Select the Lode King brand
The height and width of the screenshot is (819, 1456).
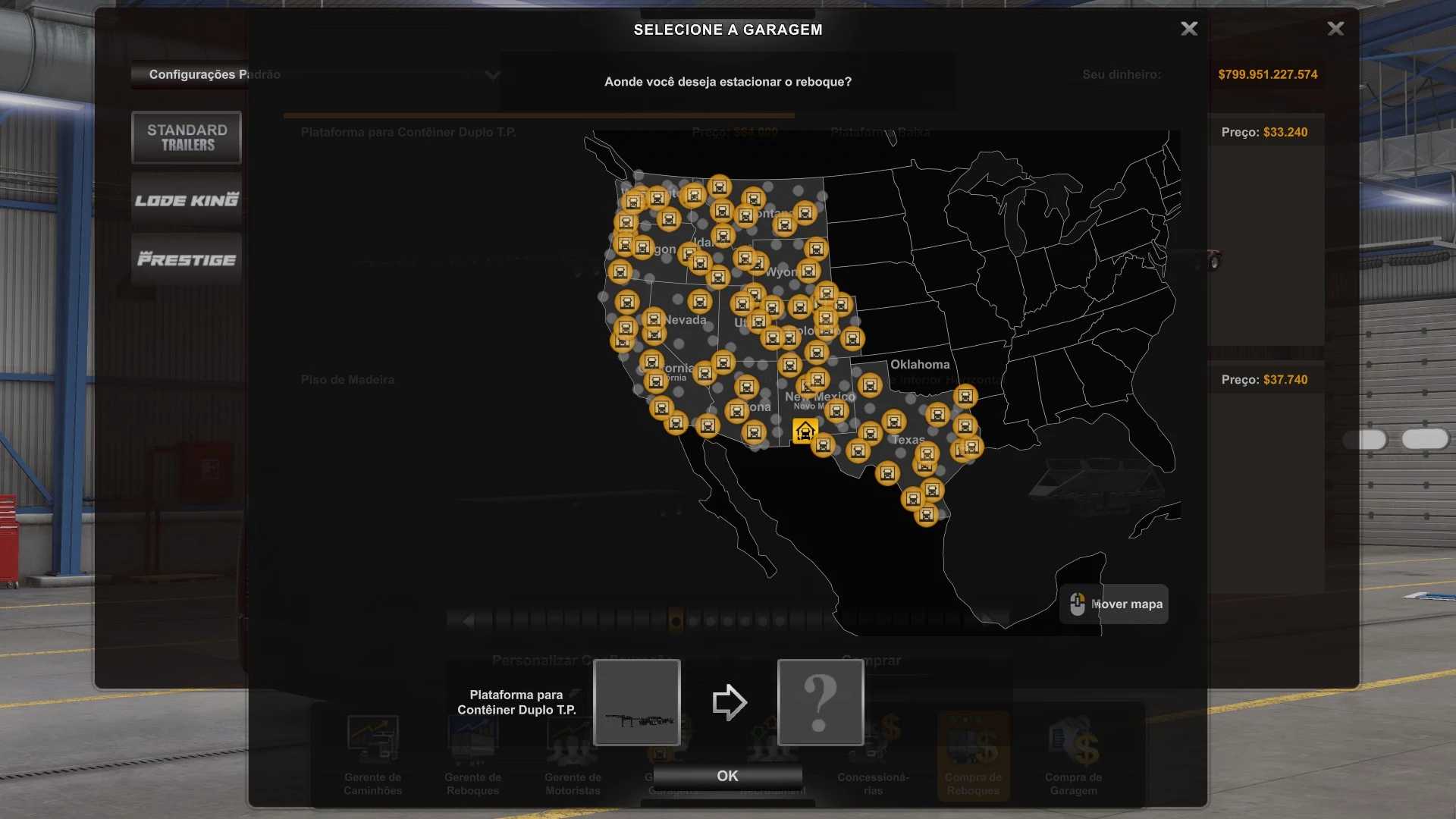(x=187, y=200)
